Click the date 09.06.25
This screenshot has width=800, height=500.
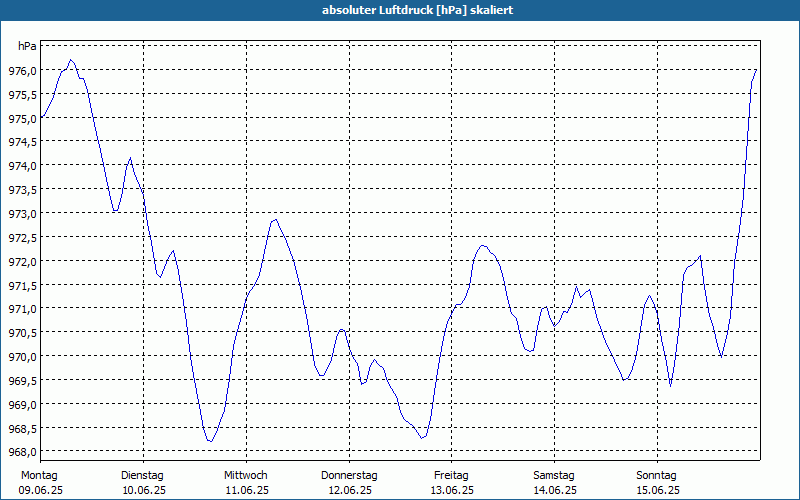(41, 490)
